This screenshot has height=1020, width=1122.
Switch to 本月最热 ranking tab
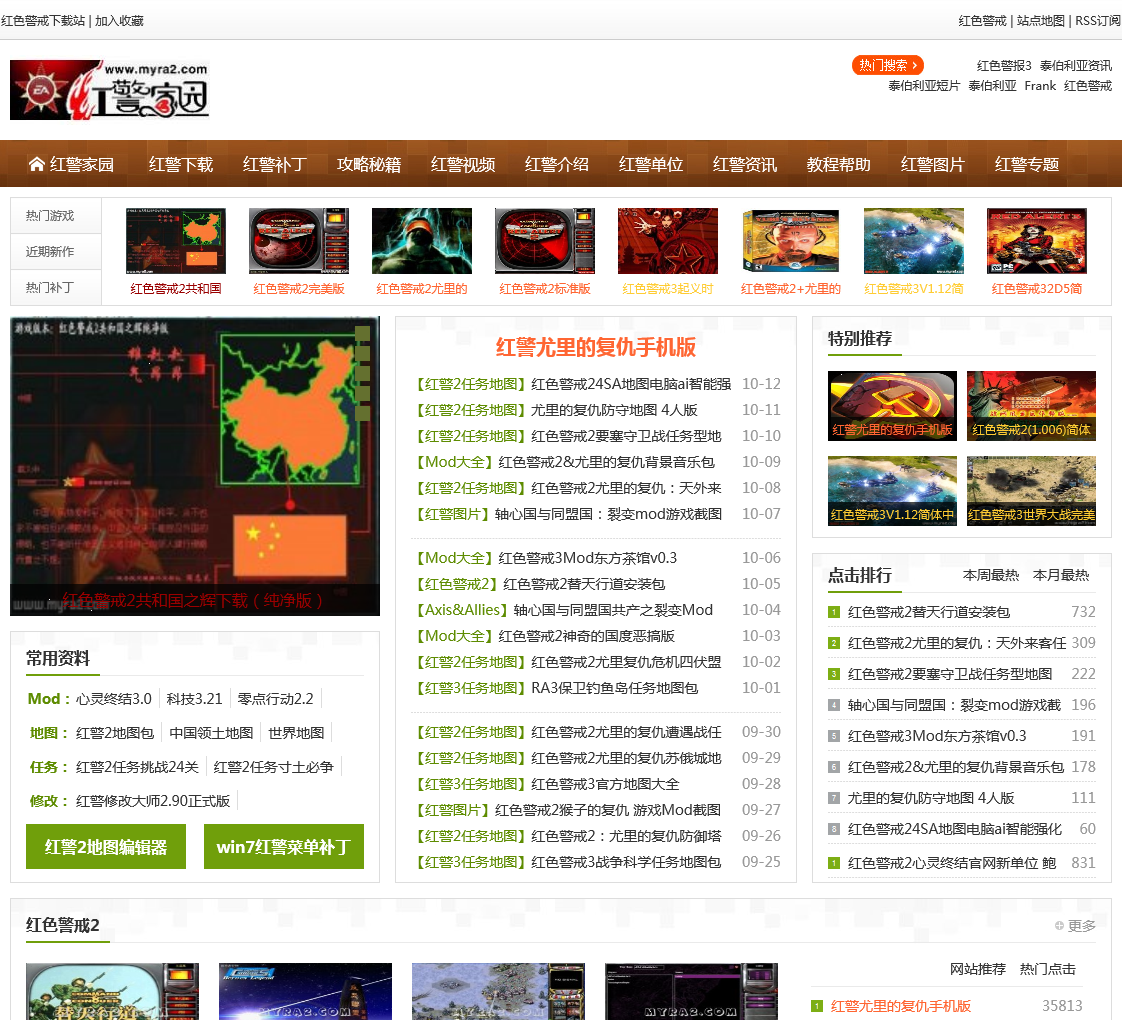(1060, 575)
